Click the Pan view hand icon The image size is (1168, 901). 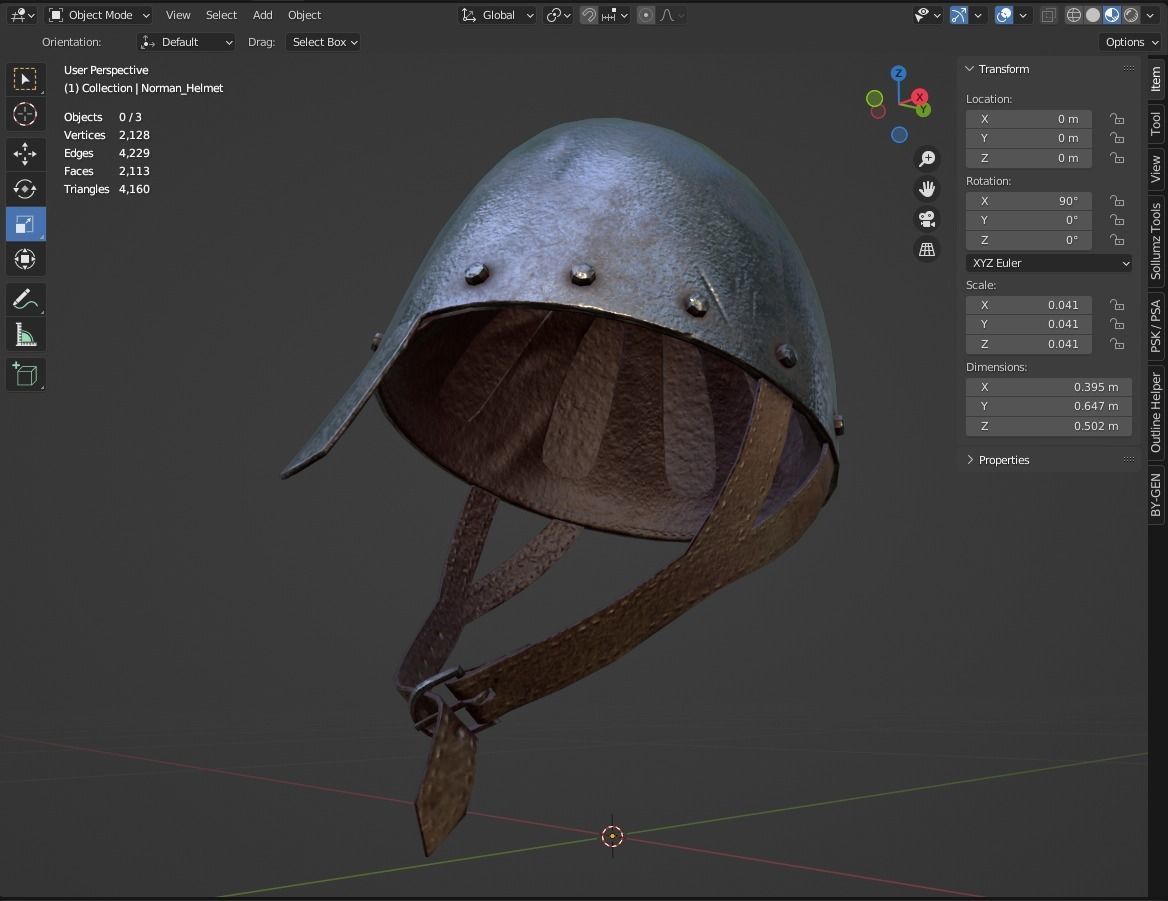click(927, 188)
